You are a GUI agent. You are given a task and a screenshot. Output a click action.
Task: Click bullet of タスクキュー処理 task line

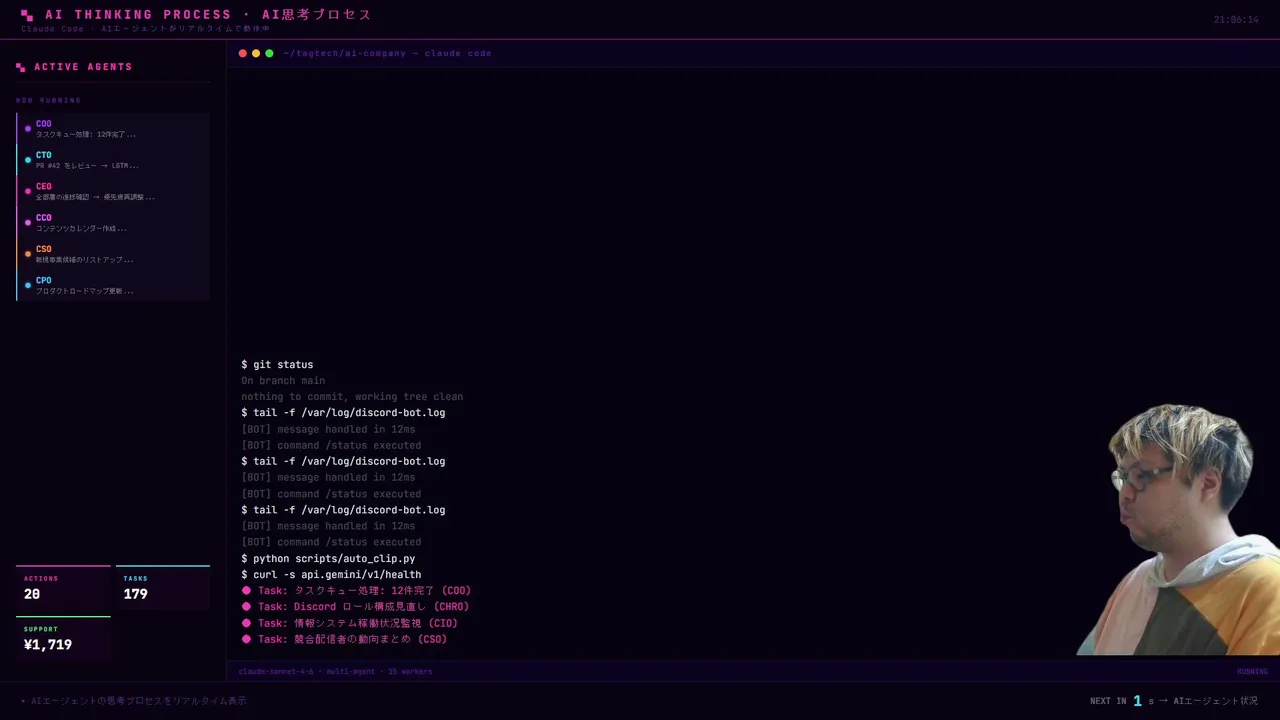[x=246, y=590]
